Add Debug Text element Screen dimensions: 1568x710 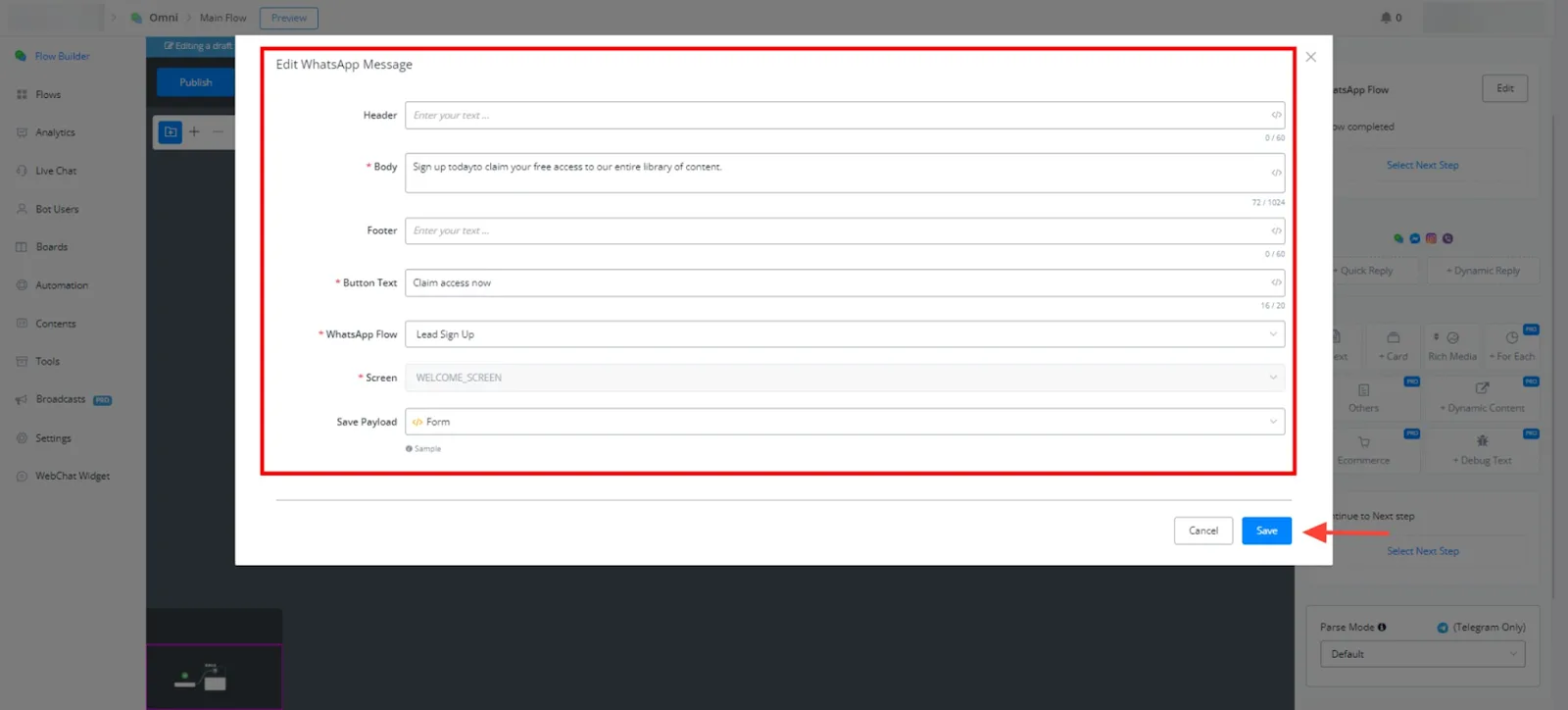(x=1482, y=449)
